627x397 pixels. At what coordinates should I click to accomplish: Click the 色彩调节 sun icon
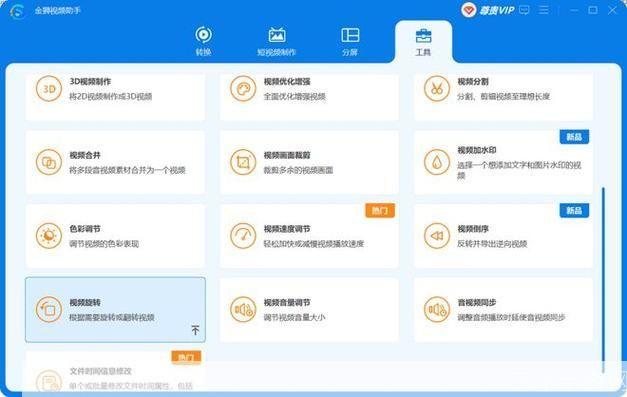49,235
